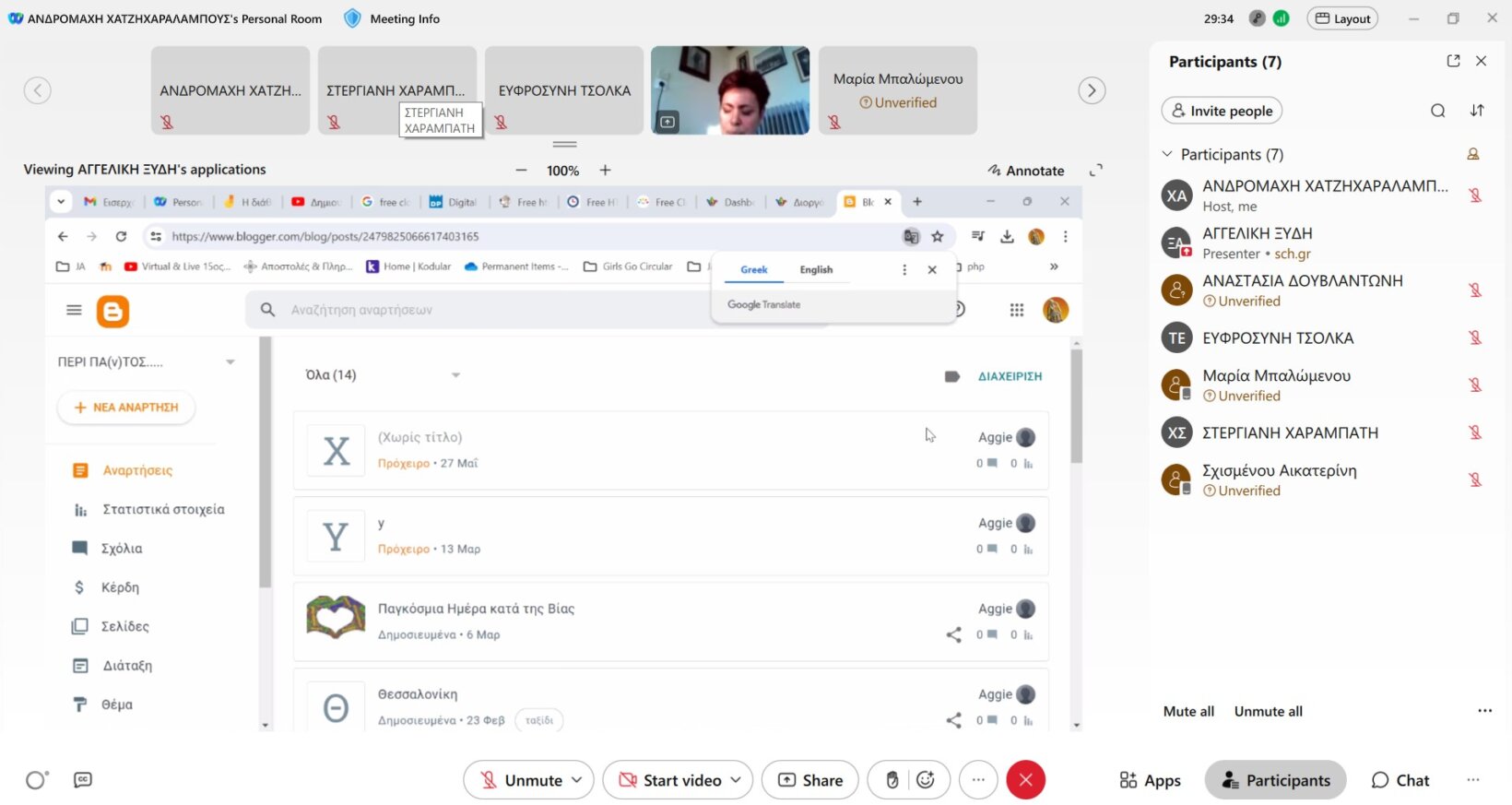Image resolution: width=1512 pixels, height=805 pixels.
Task: Pop out the Participants panel
Action: [1453, 61]
